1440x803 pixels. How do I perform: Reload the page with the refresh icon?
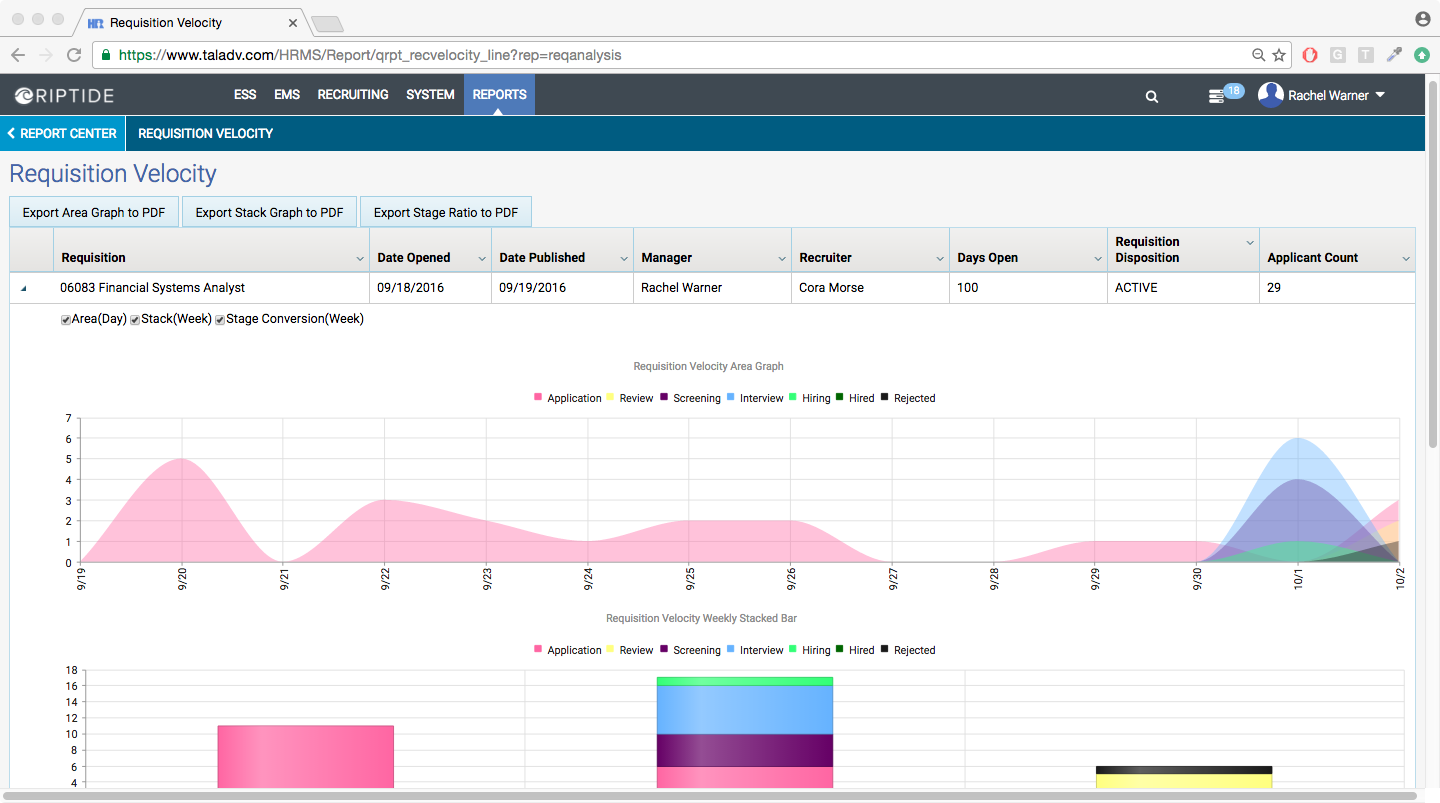click(x=74, y=55)
